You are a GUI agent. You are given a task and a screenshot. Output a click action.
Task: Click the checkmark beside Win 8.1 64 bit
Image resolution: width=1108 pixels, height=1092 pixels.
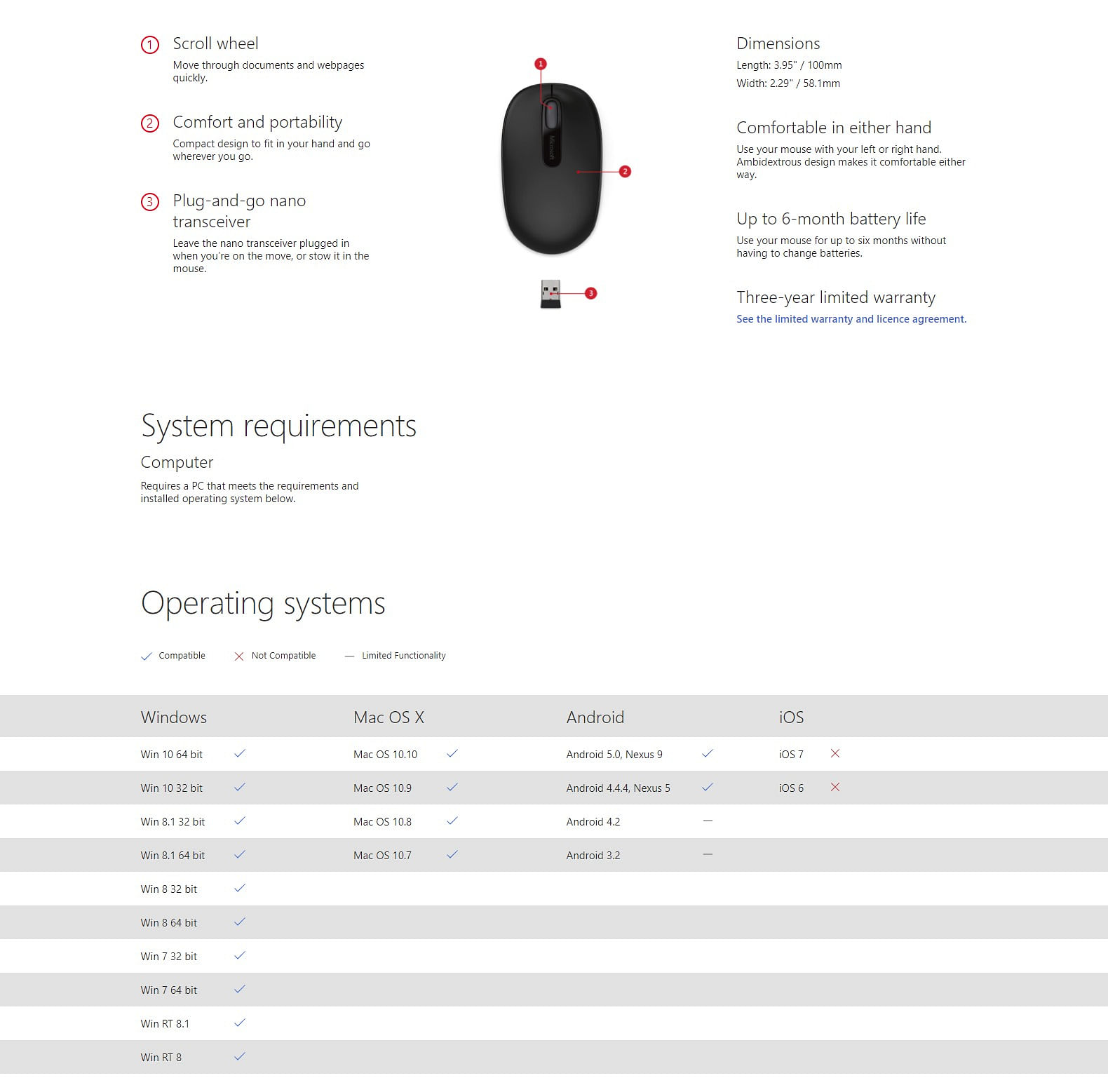point(240,854)
